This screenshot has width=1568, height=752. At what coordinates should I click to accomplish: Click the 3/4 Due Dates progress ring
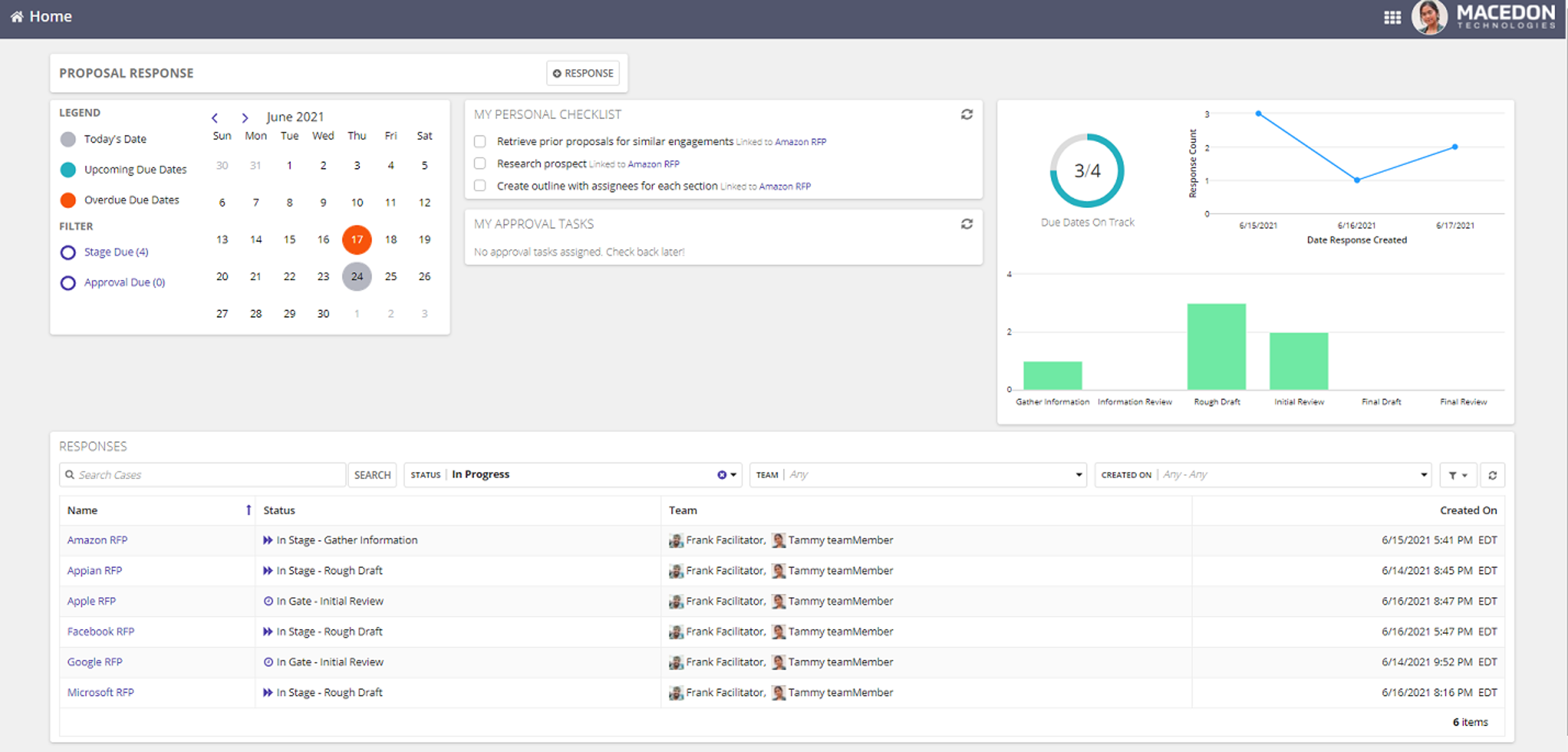1087,170
